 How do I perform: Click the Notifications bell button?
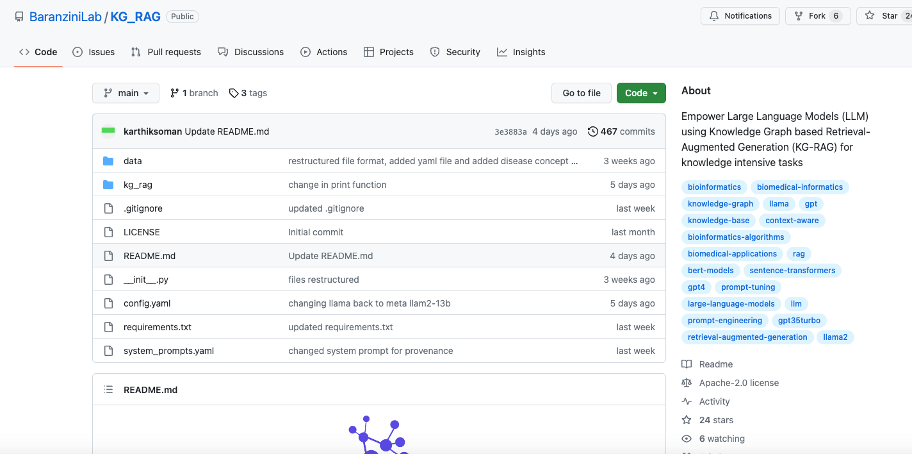coord(740,16)
